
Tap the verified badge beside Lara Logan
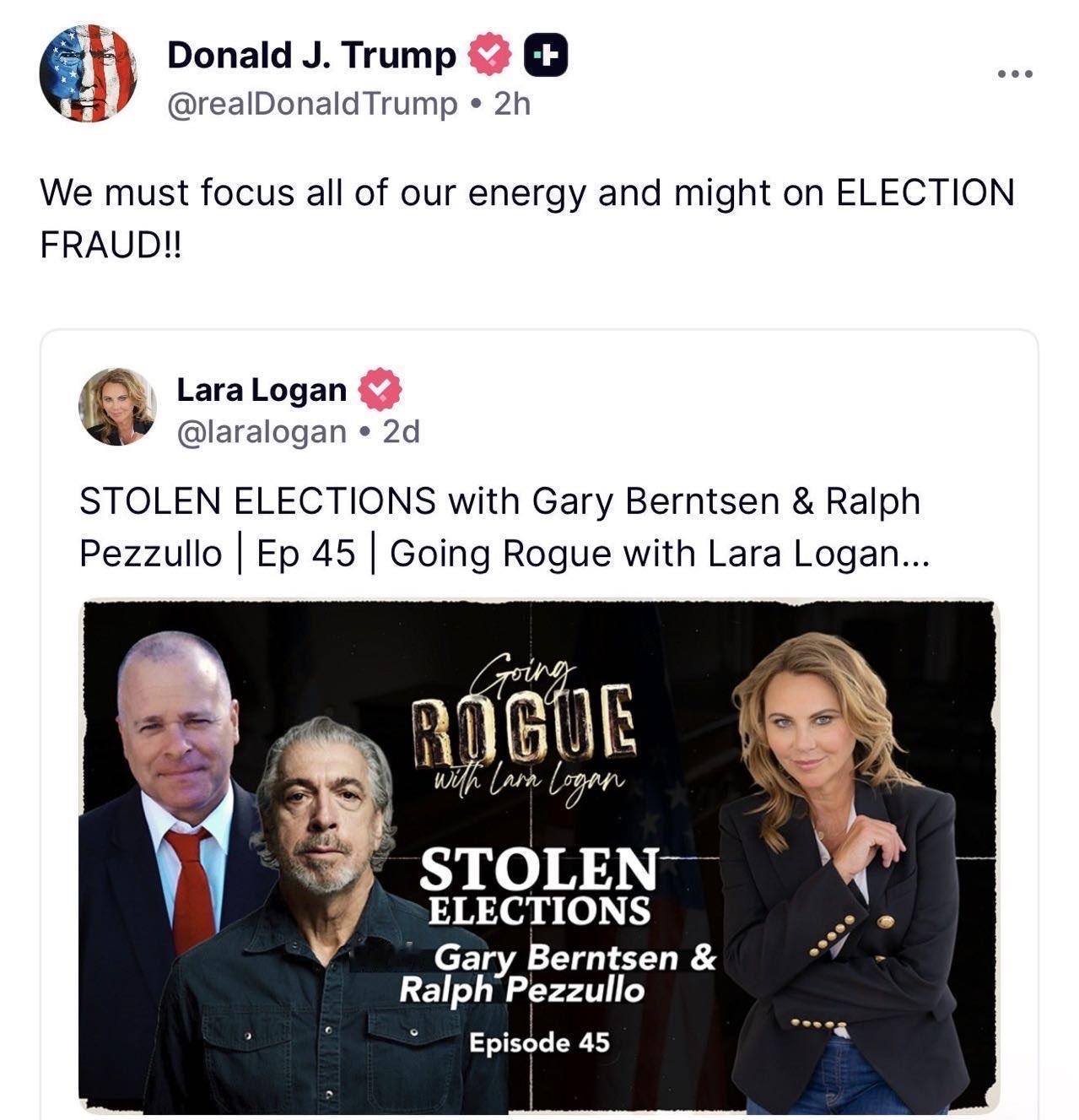[380, 389]
